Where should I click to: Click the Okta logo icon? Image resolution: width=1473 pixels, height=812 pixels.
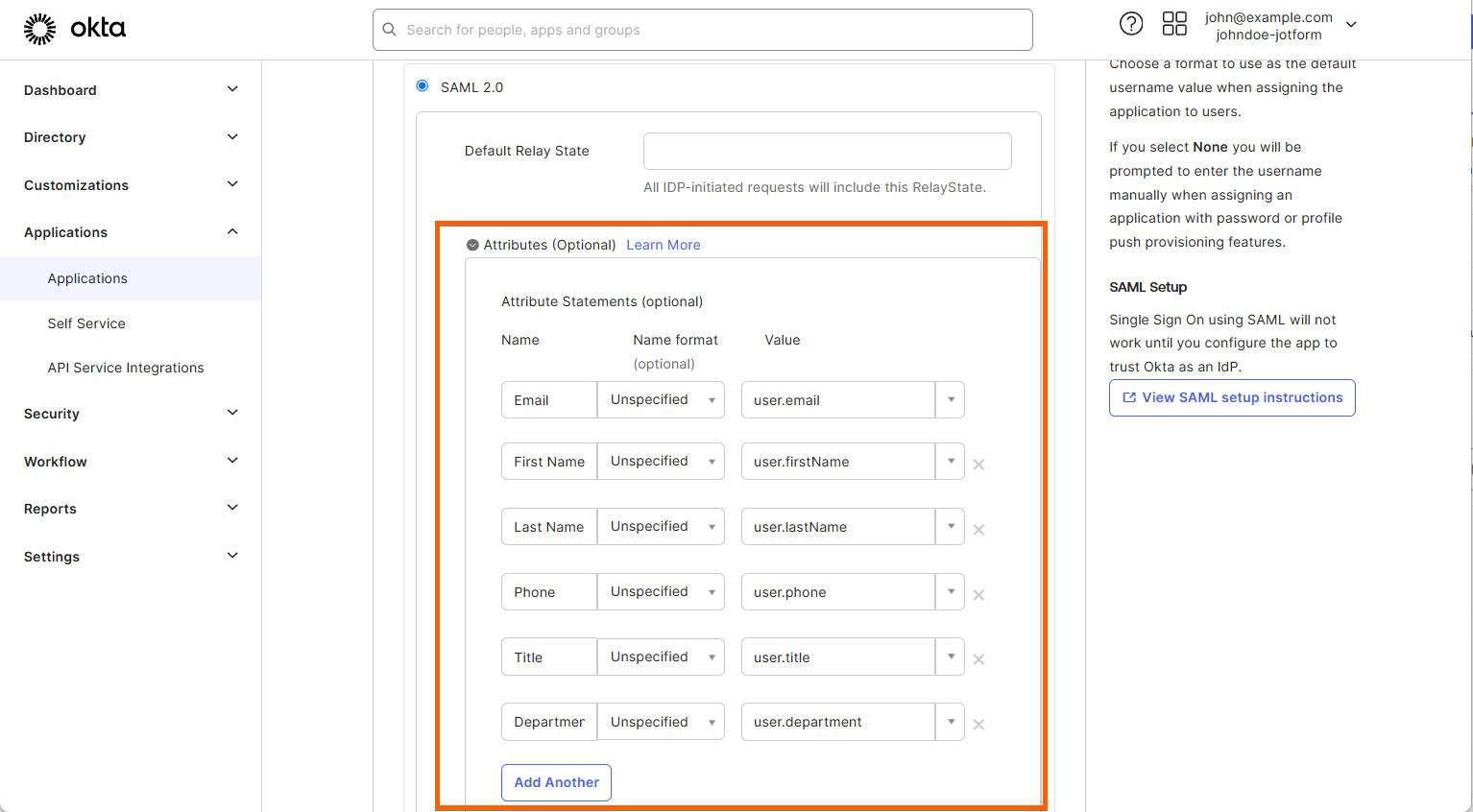tap(40, 29)
